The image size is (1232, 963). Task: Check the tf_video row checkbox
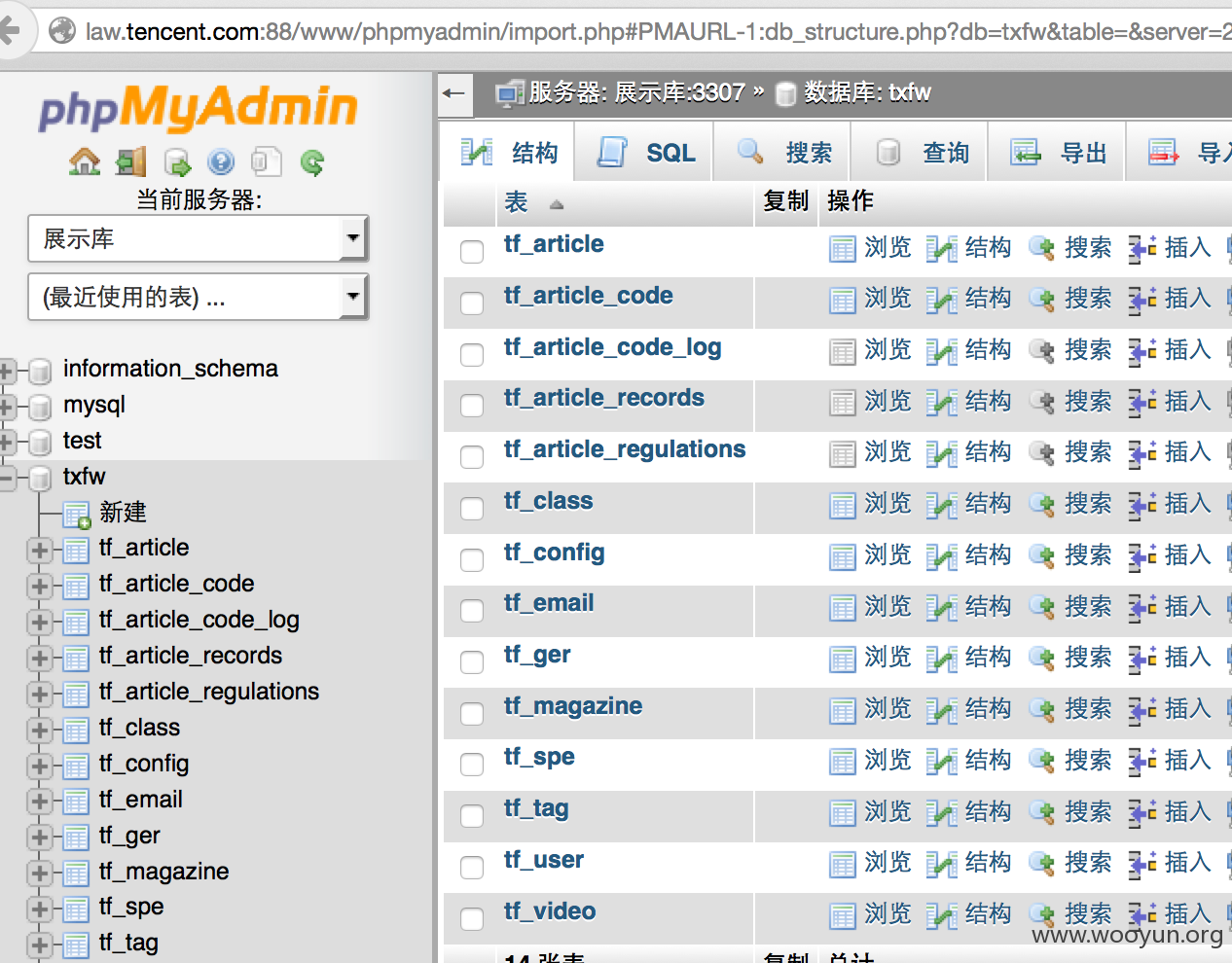click(472, 918)
